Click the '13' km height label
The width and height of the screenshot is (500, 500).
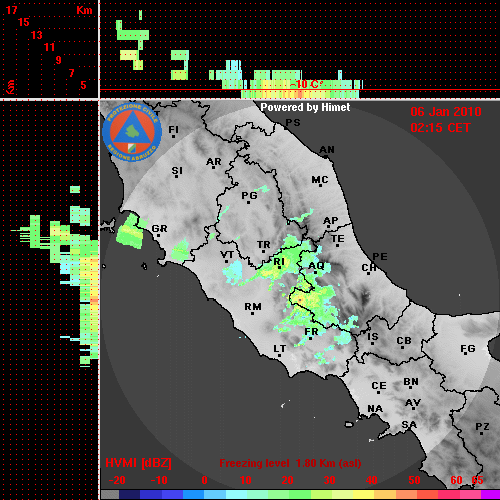pos(37,35)
